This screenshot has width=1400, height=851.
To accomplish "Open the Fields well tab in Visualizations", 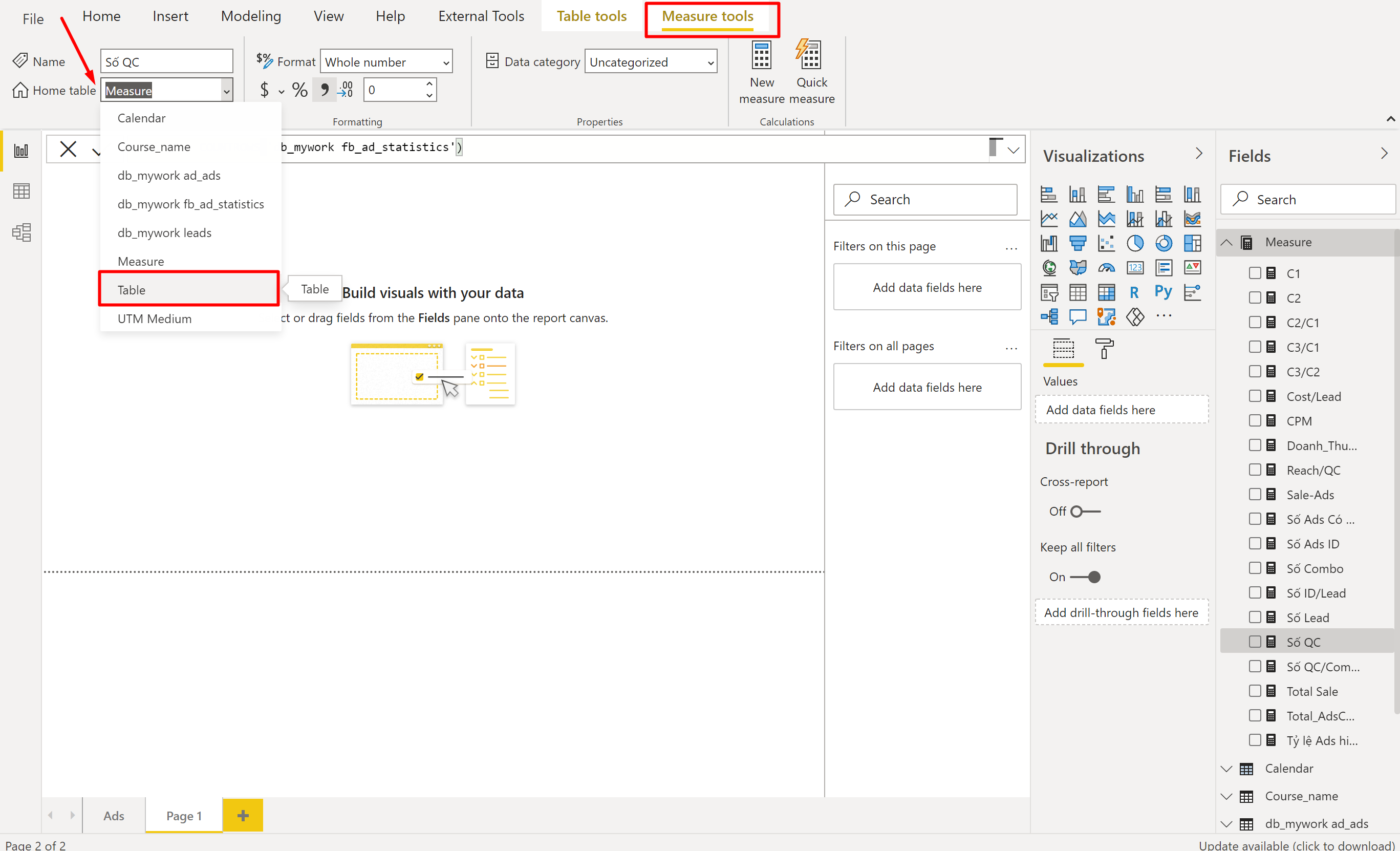I will coord(1063,349).
